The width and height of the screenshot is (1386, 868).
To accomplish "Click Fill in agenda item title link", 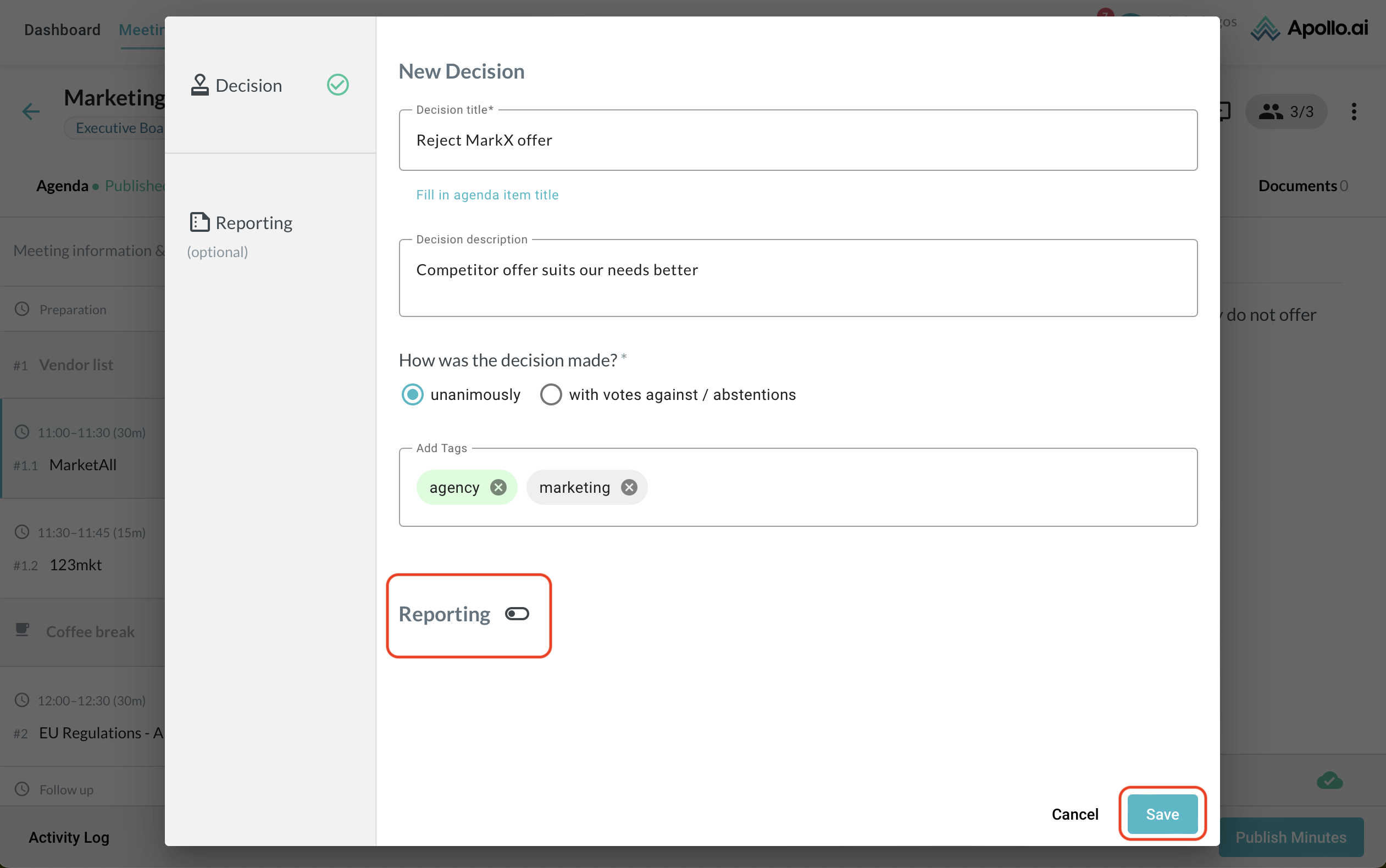I will [487, 194].
